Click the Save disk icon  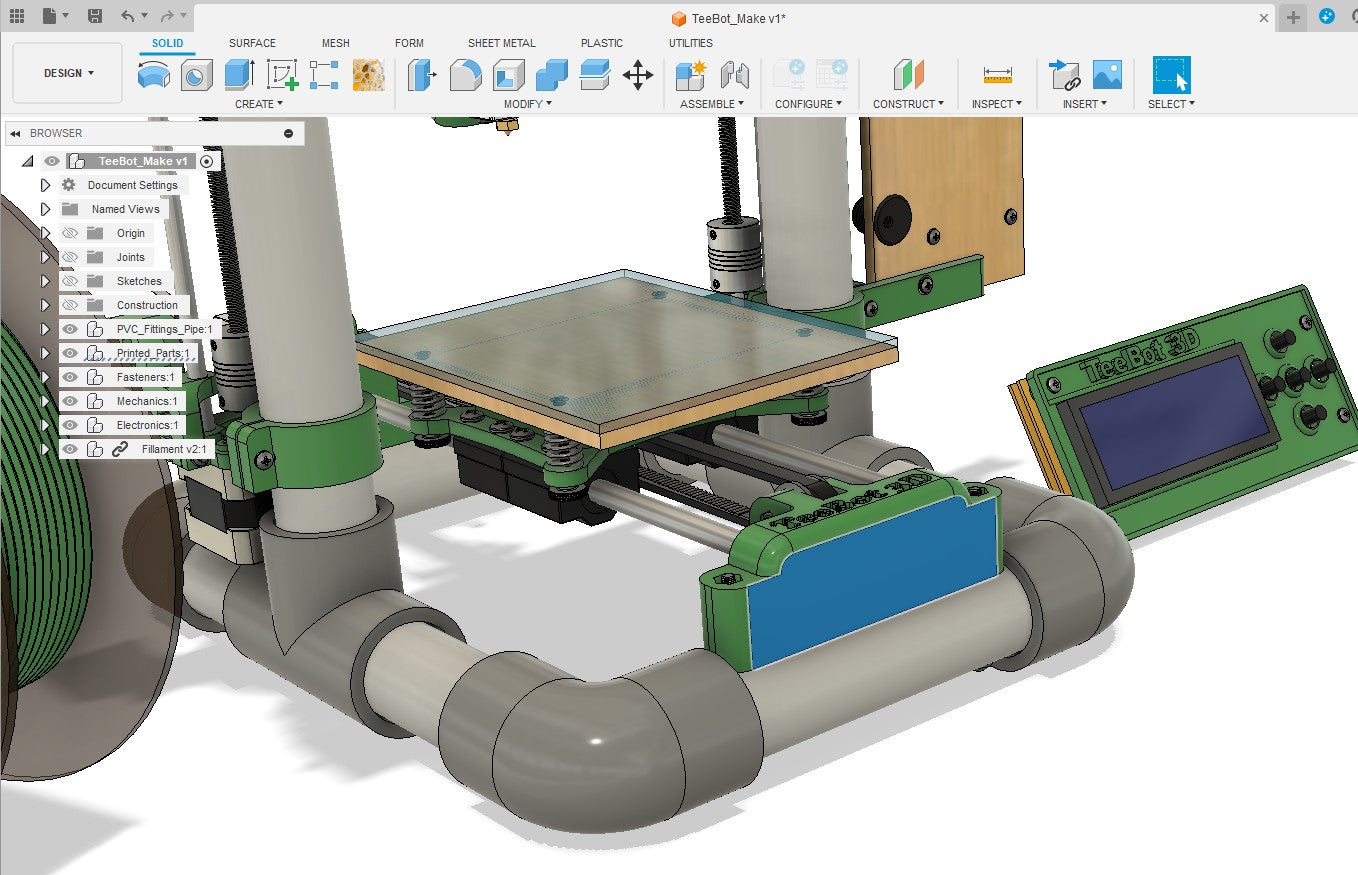click(94, 16)
